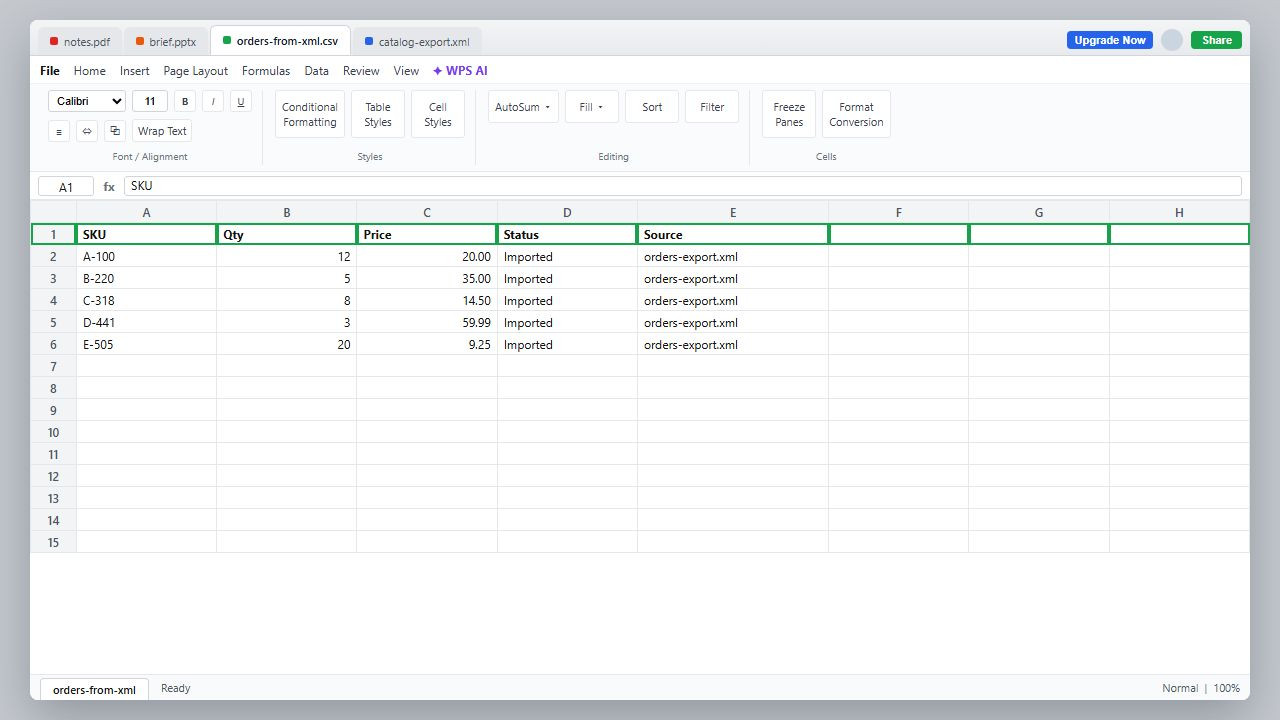The width and height of the screenshot is (1280, 720).
Task: Open the Formulas tab
Action: click(266, 71)
